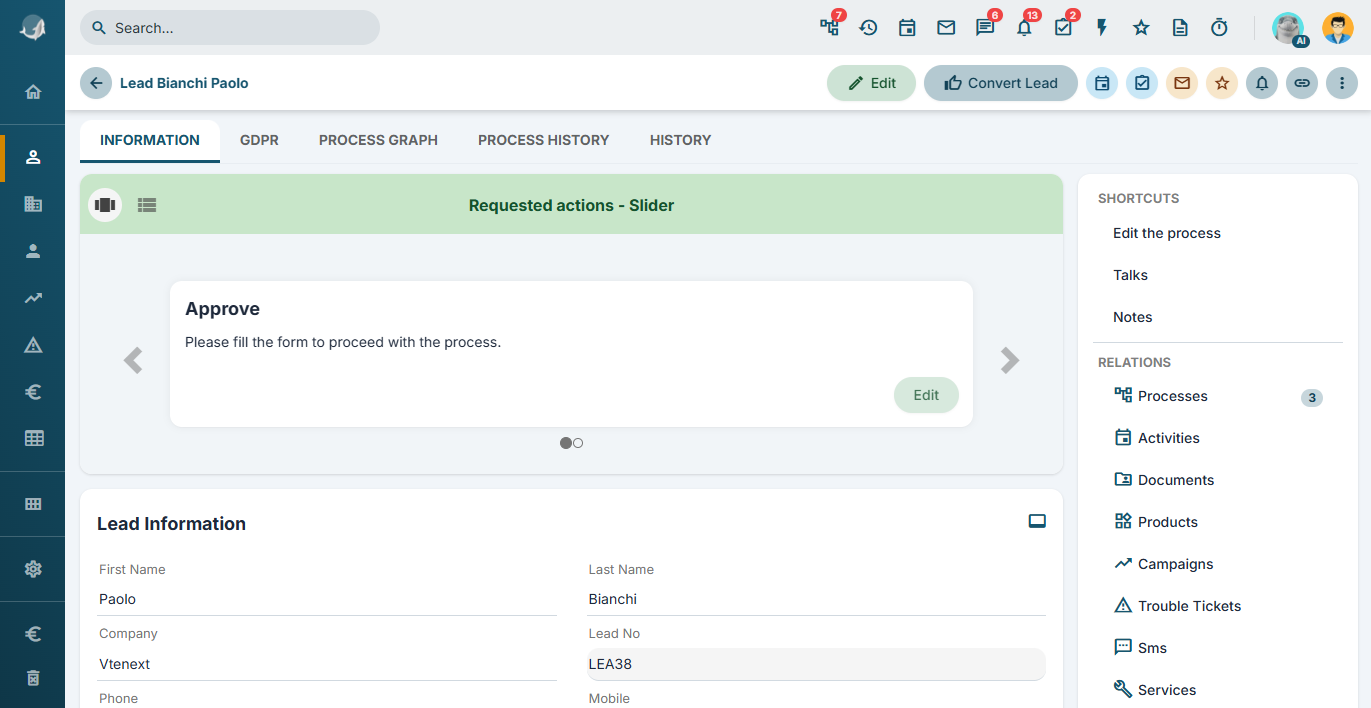Open favorites star icon in top bar
This screenshot has width=1371, height=708.
tap(1141, 28)
